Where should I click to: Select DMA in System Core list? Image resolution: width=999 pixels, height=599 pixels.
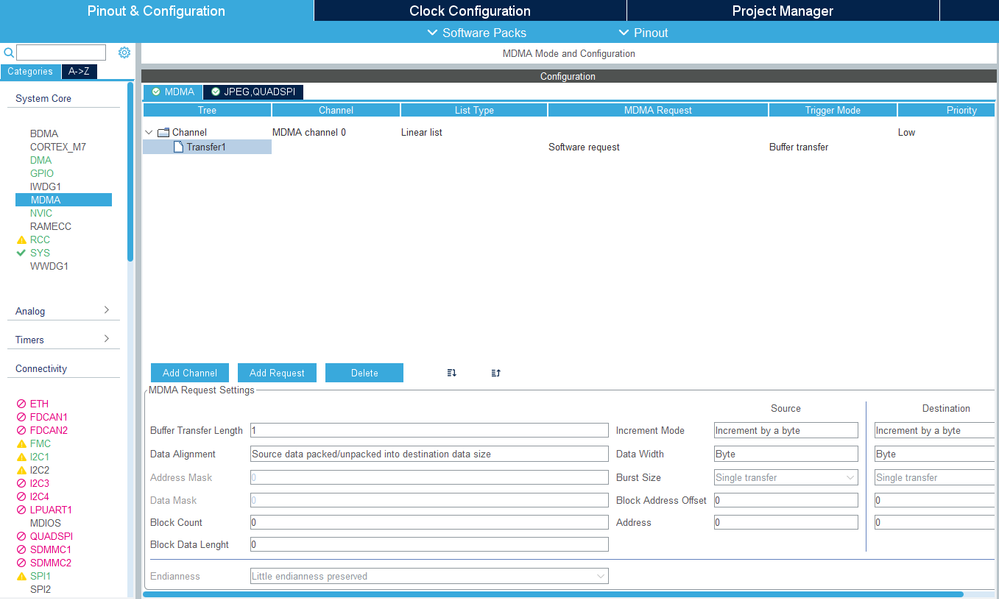41,160
